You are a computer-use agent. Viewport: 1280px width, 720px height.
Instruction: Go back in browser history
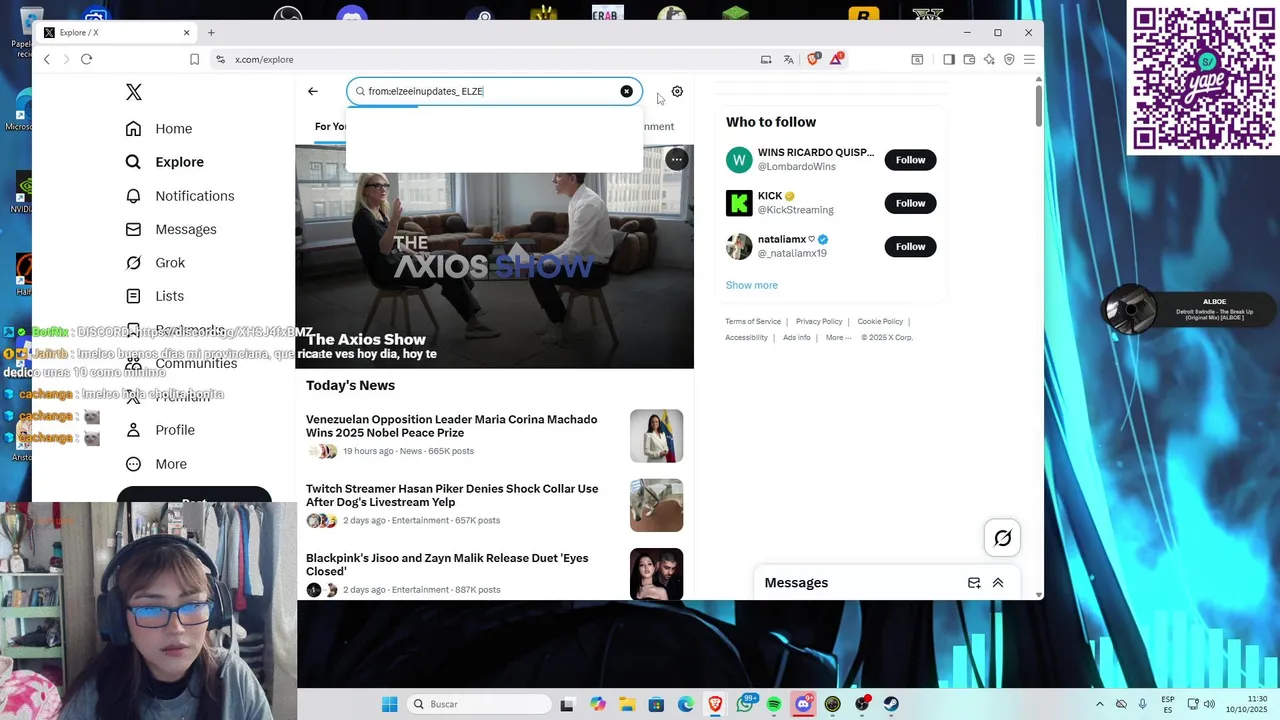(46, 59)
